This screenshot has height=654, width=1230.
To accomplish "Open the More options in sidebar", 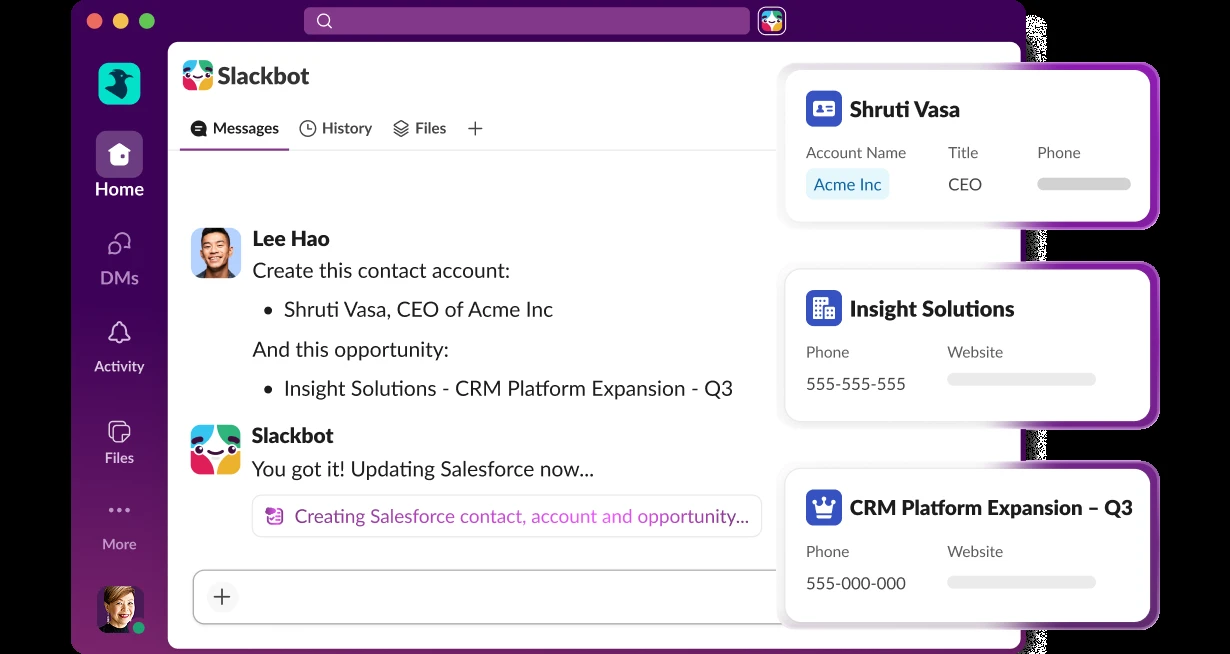I will (x=119, y=527).
